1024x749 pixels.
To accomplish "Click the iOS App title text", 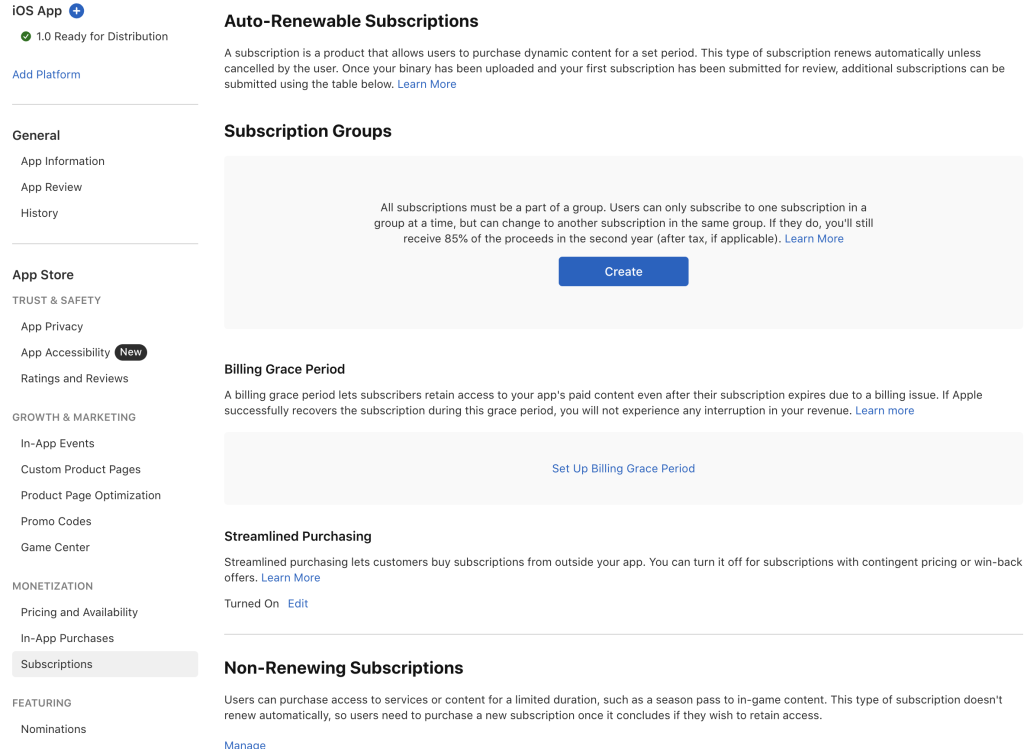I will pyautogui.click(x=37, y=11).
